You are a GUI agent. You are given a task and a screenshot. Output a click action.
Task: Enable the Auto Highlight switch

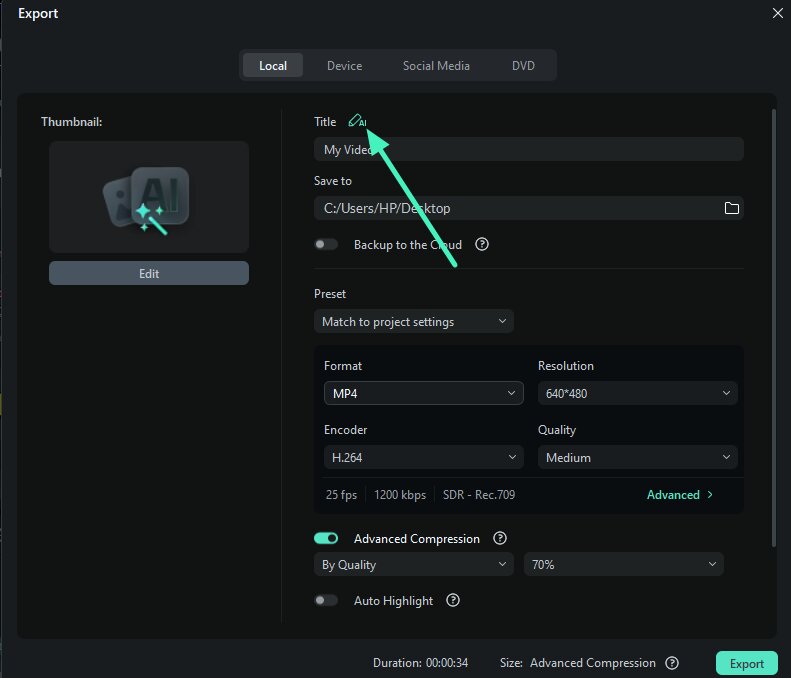[326, 600]
